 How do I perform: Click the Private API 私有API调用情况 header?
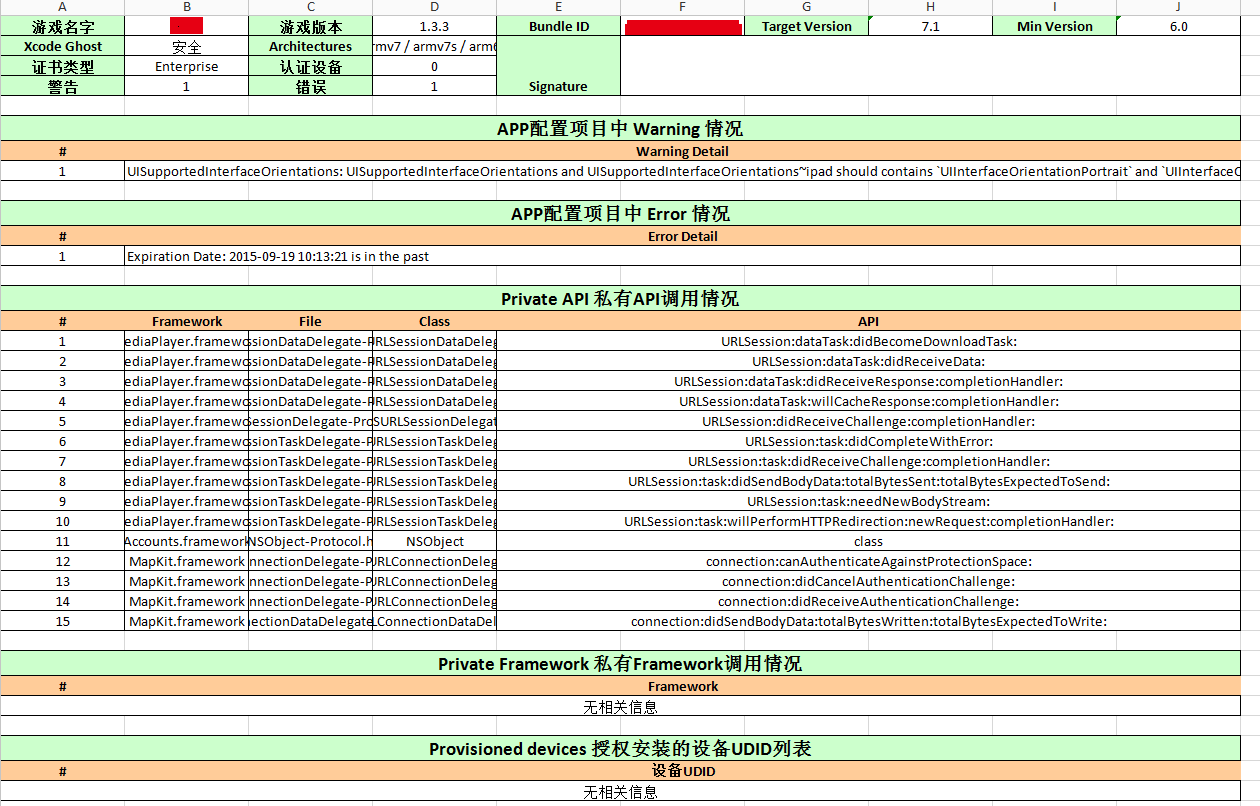pos(620,299)
